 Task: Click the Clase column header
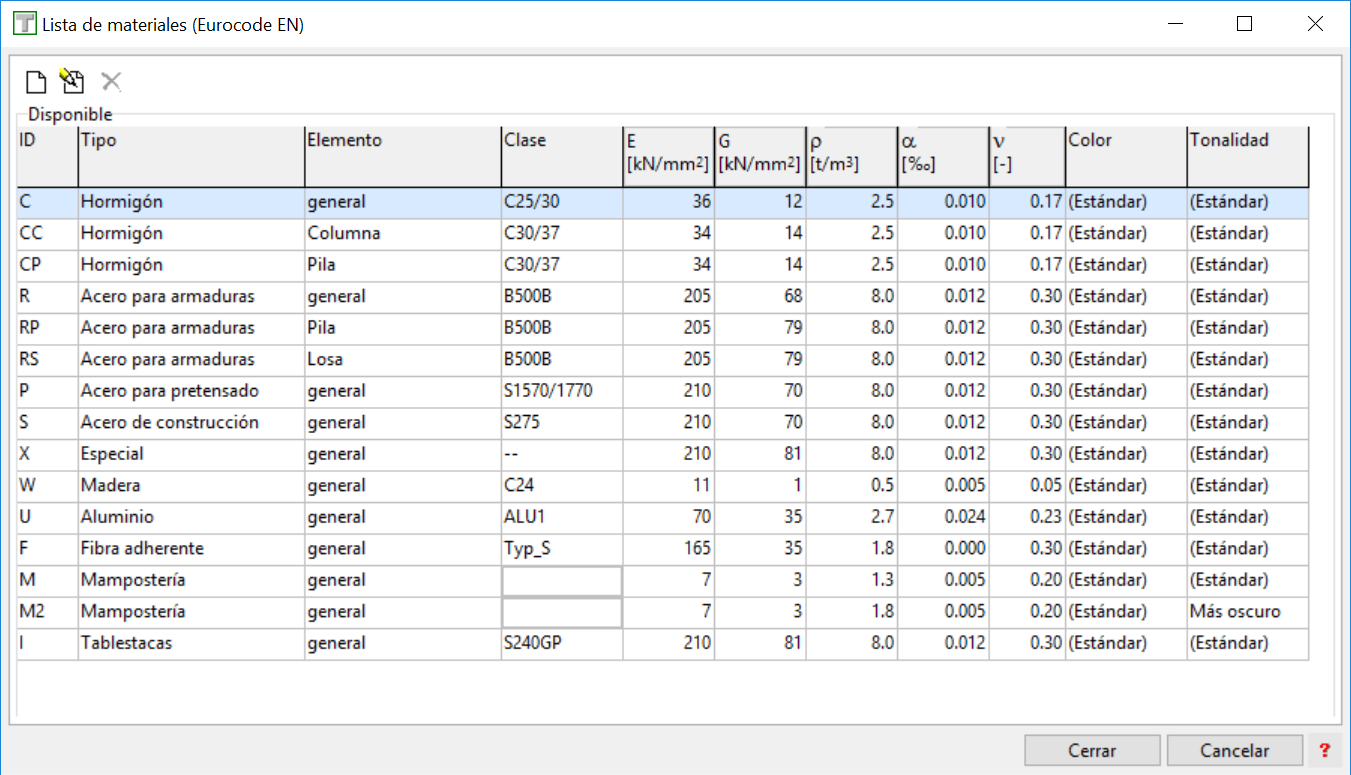pos(561,155)
